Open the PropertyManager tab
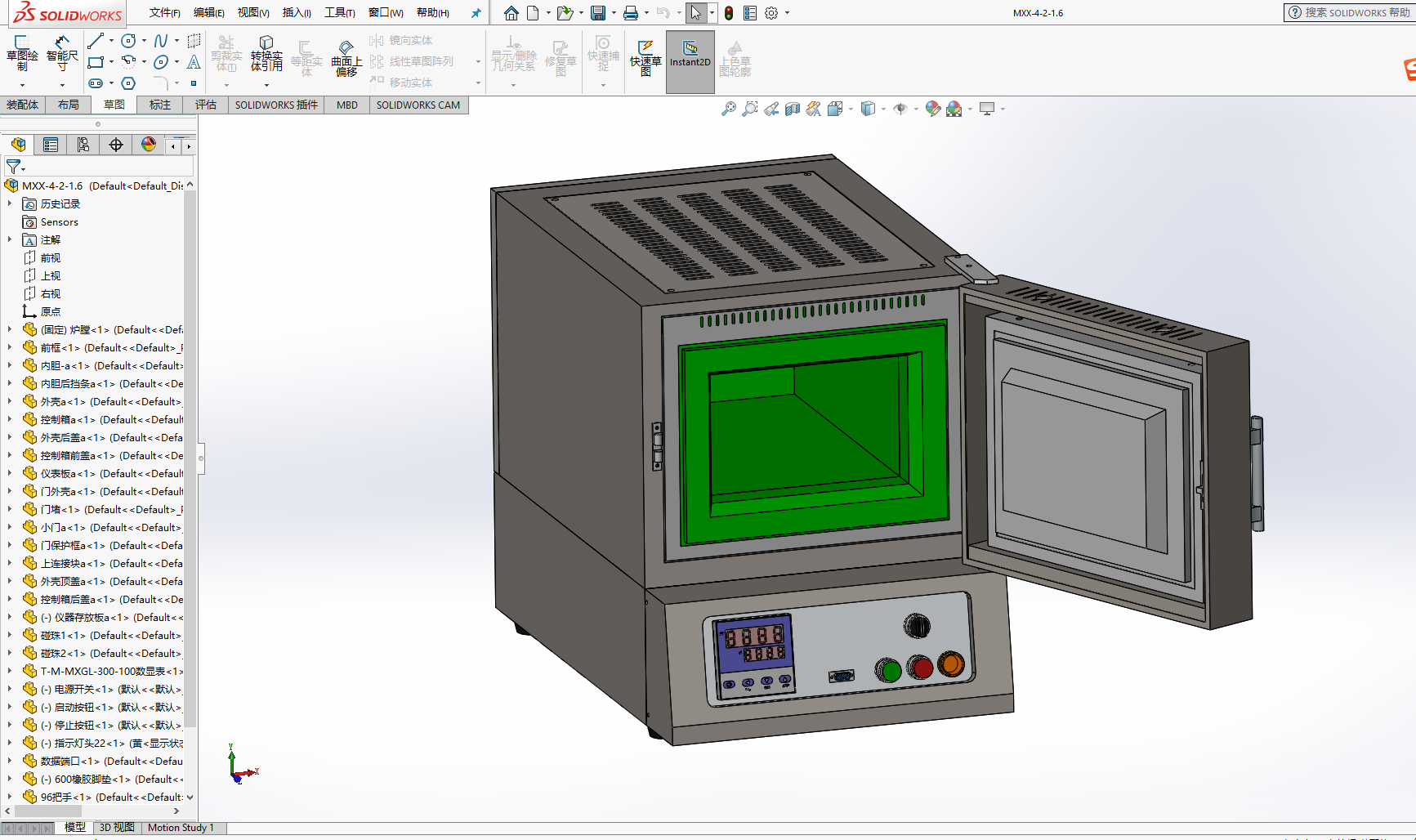Viewport: 1416px width, 840px height. pos(51,145)
